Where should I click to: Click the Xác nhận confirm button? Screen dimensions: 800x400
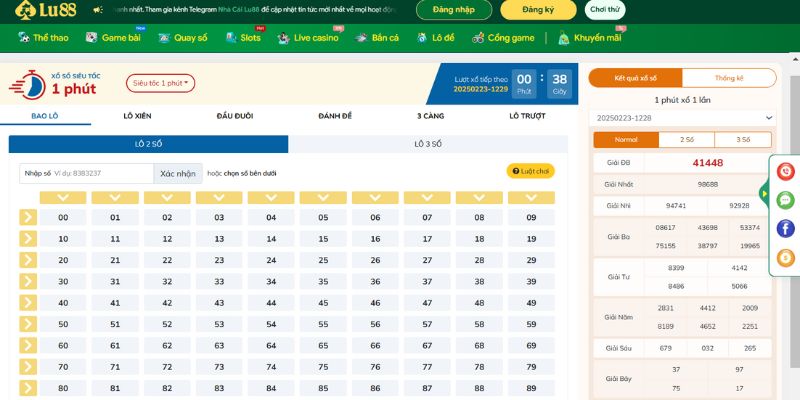tap(177, 173)
